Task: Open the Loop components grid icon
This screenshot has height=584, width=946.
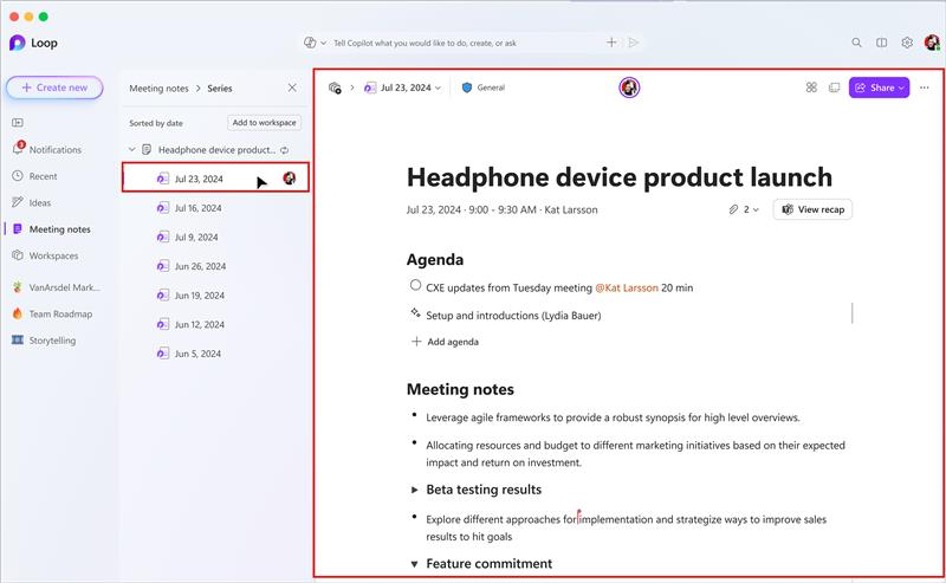Action: (x=811, y=87)
